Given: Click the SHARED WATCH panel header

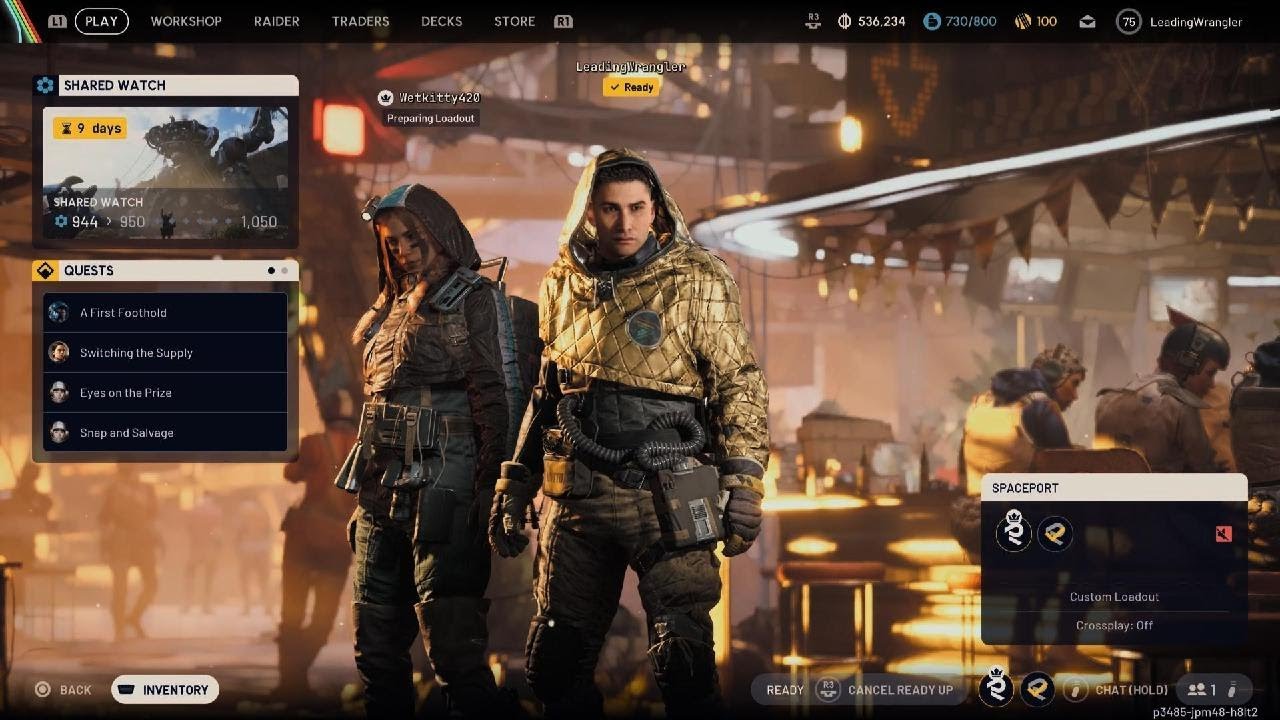Looking at the screenshot, I should click(165, 85).
